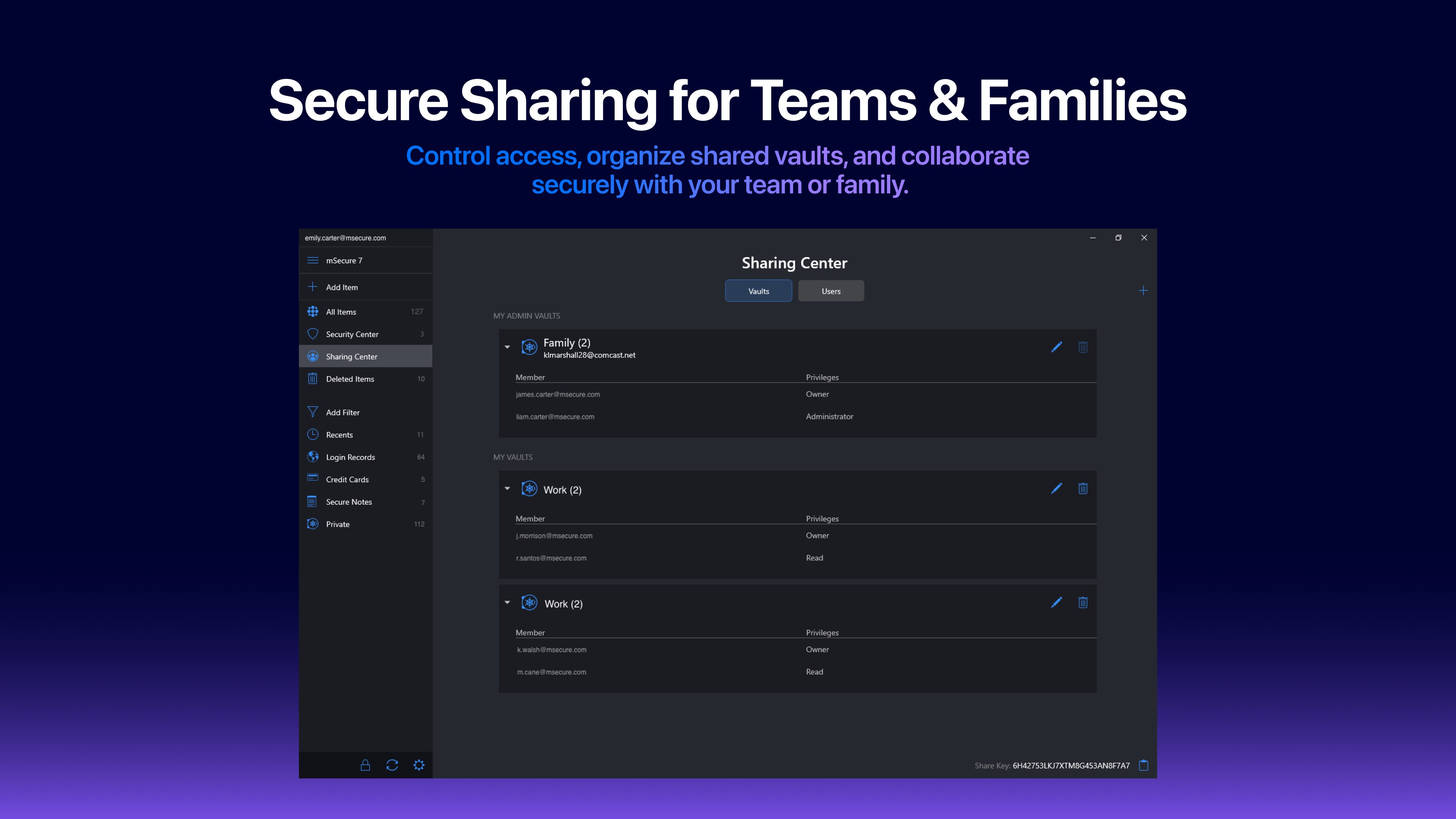Select m.cane@msecure.com member
Screen dimensions: 1456x819
click(552, 672)
